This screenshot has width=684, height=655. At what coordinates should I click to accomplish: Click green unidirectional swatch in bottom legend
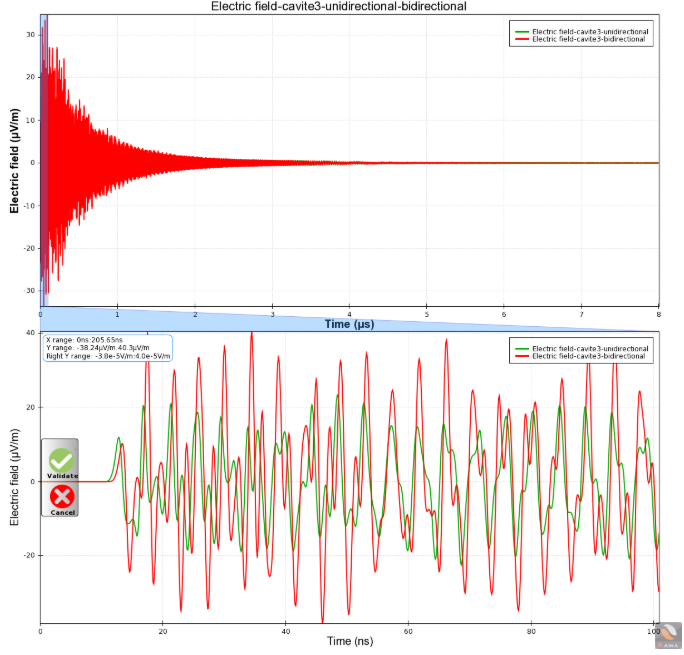pos(522,349)
